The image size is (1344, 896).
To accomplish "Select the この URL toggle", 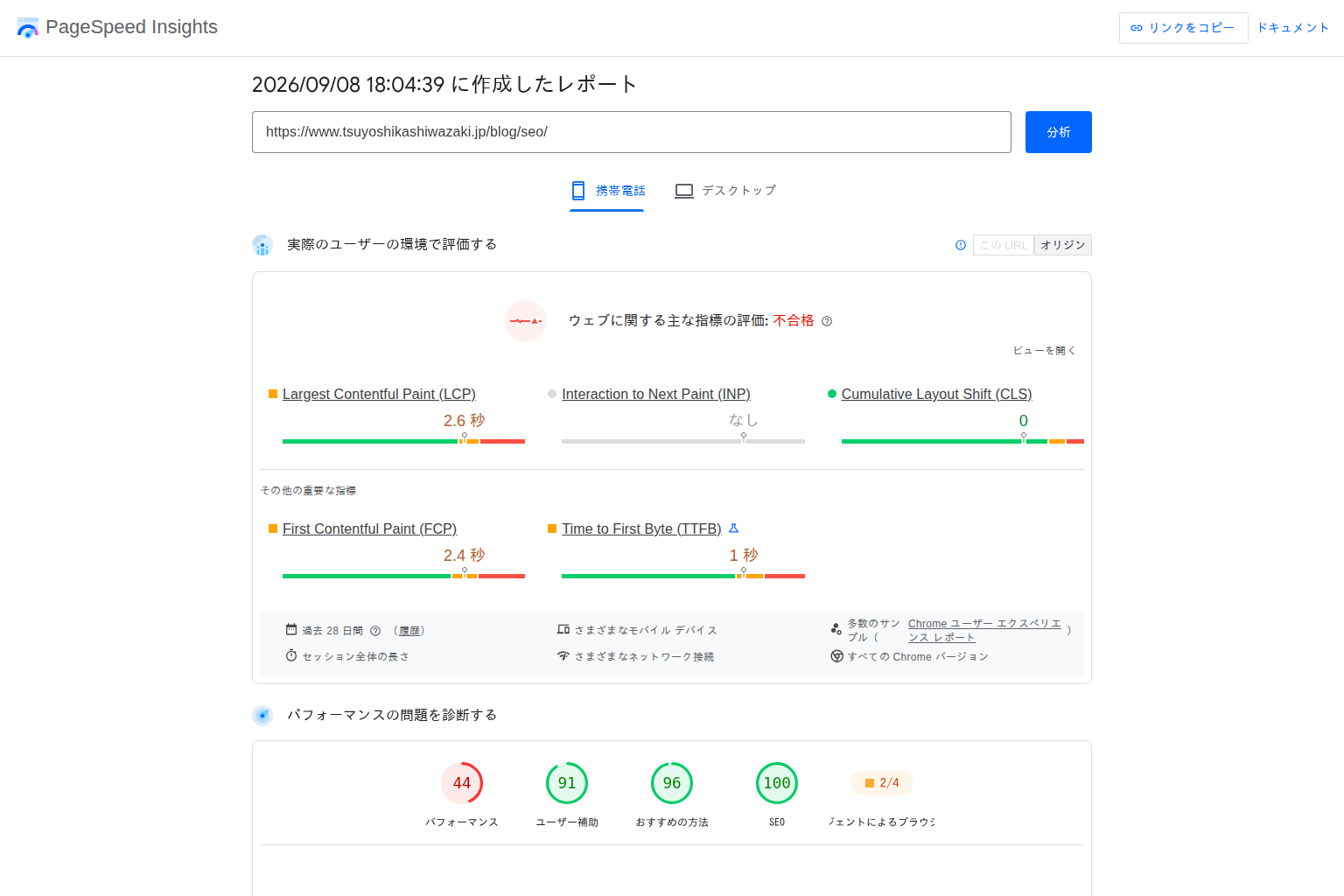I will tap(1004, 245).
